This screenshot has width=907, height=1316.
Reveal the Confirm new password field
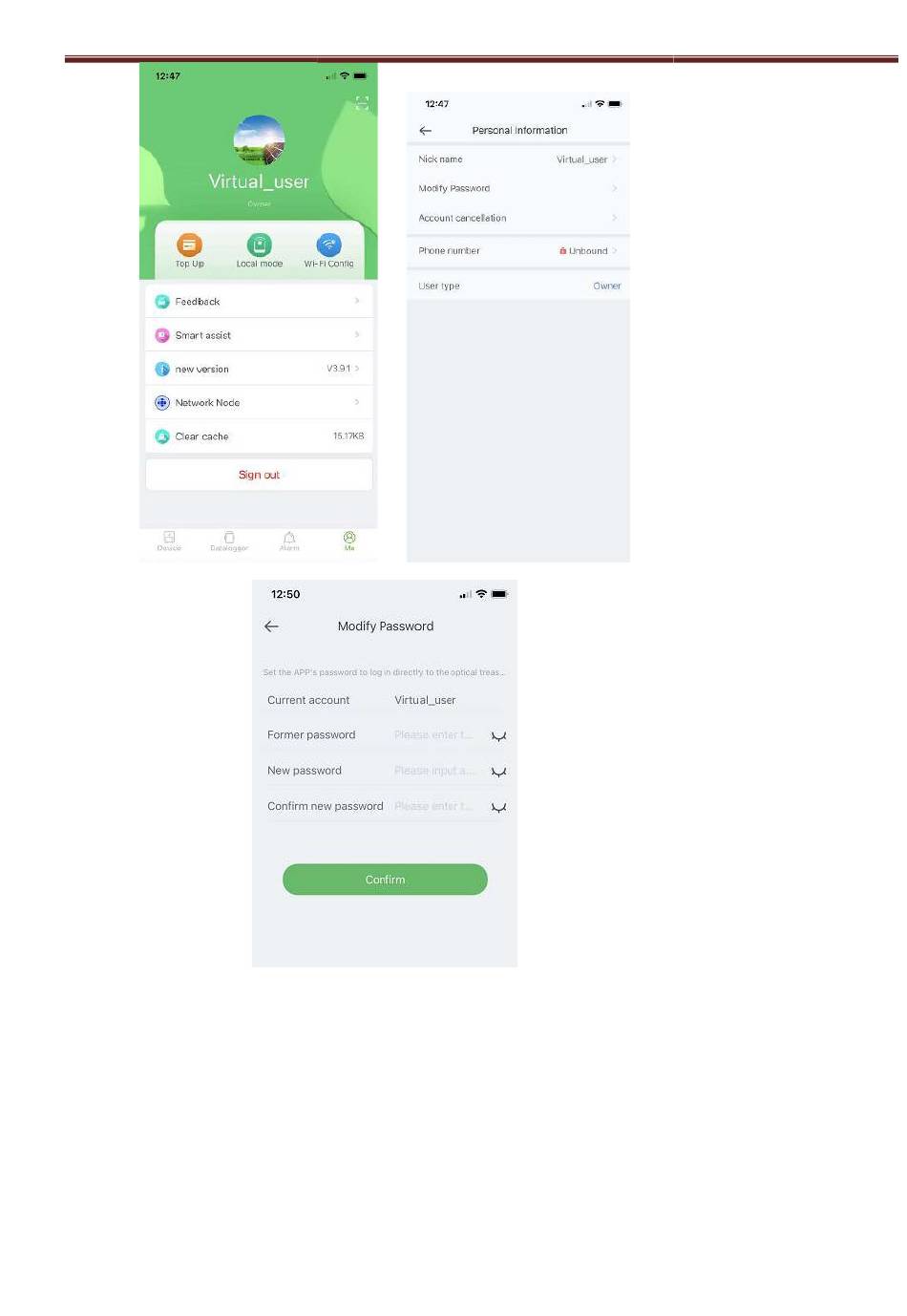[x=498, y=807]
